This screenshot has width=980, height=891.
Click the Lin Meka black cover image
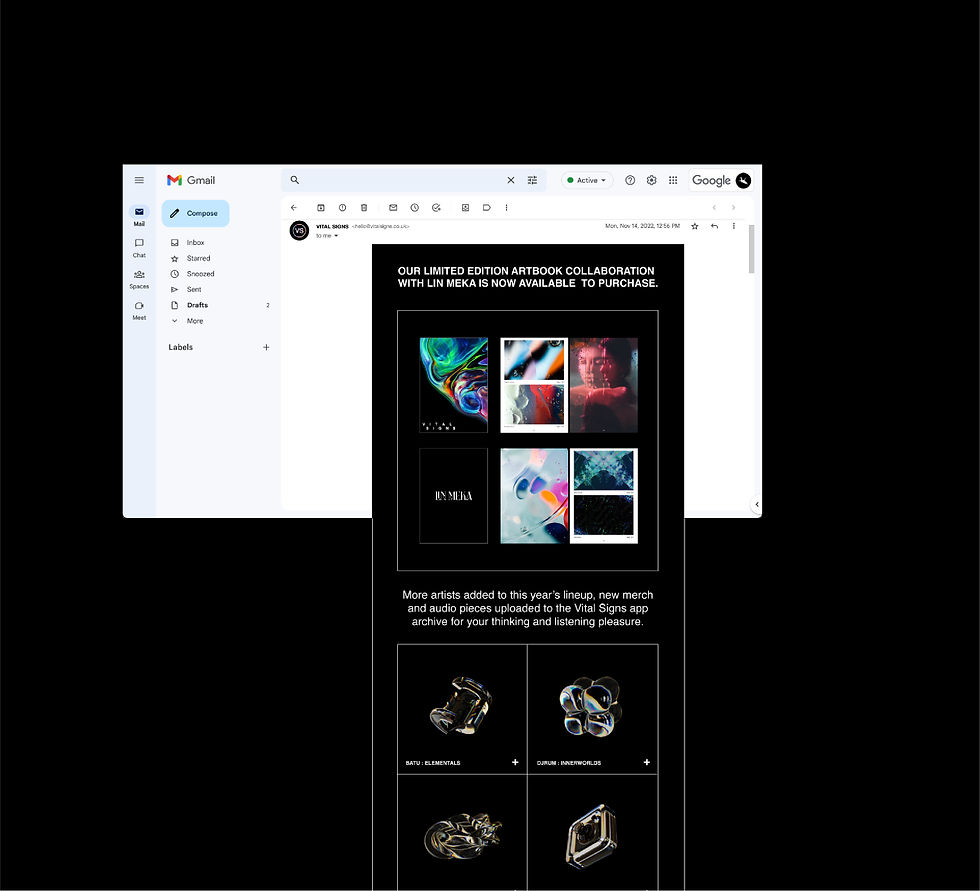[453, 495]
